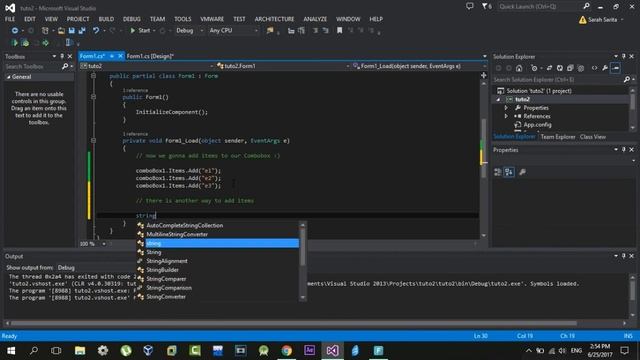Click the Open File folder icon in toolbar
Screen dimensions: 640x360
pyautogui.click(x=61, y=31)
